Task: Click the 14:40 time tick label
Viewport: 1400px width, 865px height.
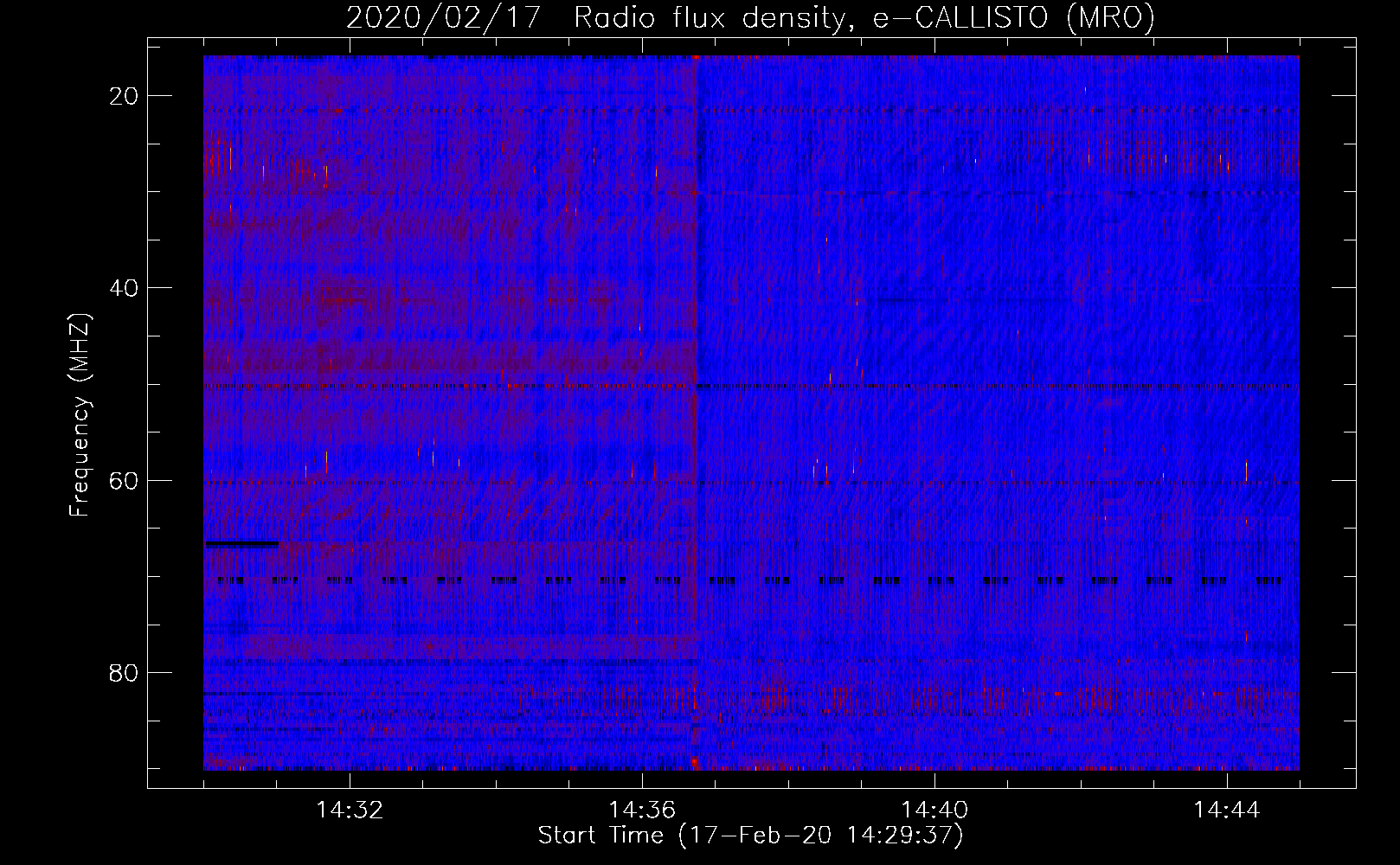Action: tap(934, 811)
